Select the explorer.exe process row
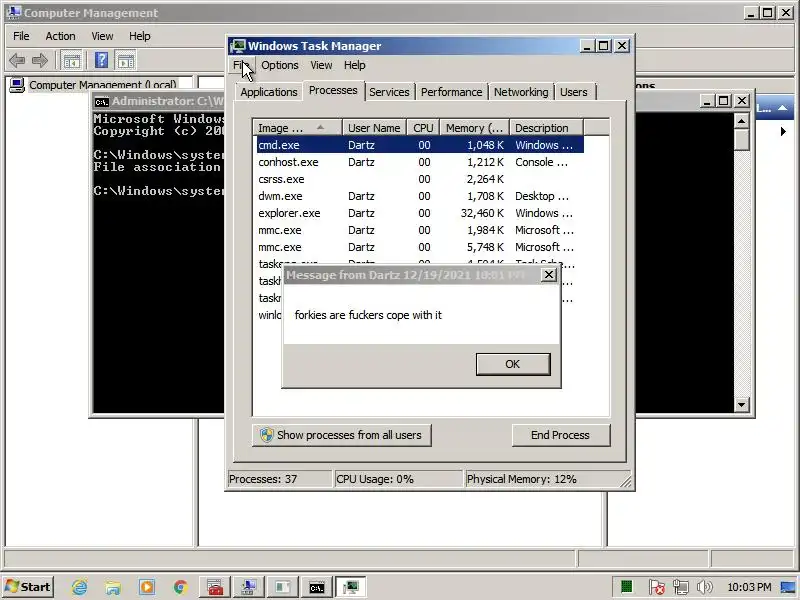Image resolution: width=800 pixels, height=600 pixels. 420,213
